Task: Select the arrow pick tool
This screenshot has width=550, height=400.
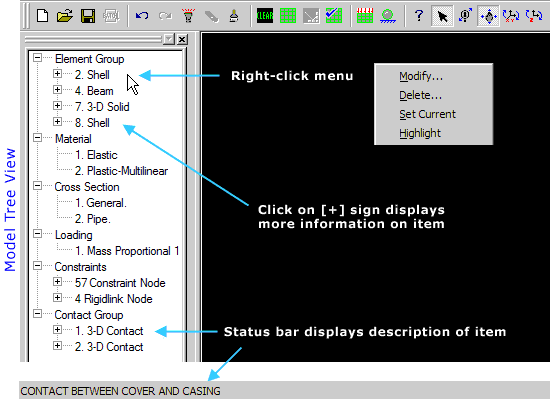Action: click(442, 16)
